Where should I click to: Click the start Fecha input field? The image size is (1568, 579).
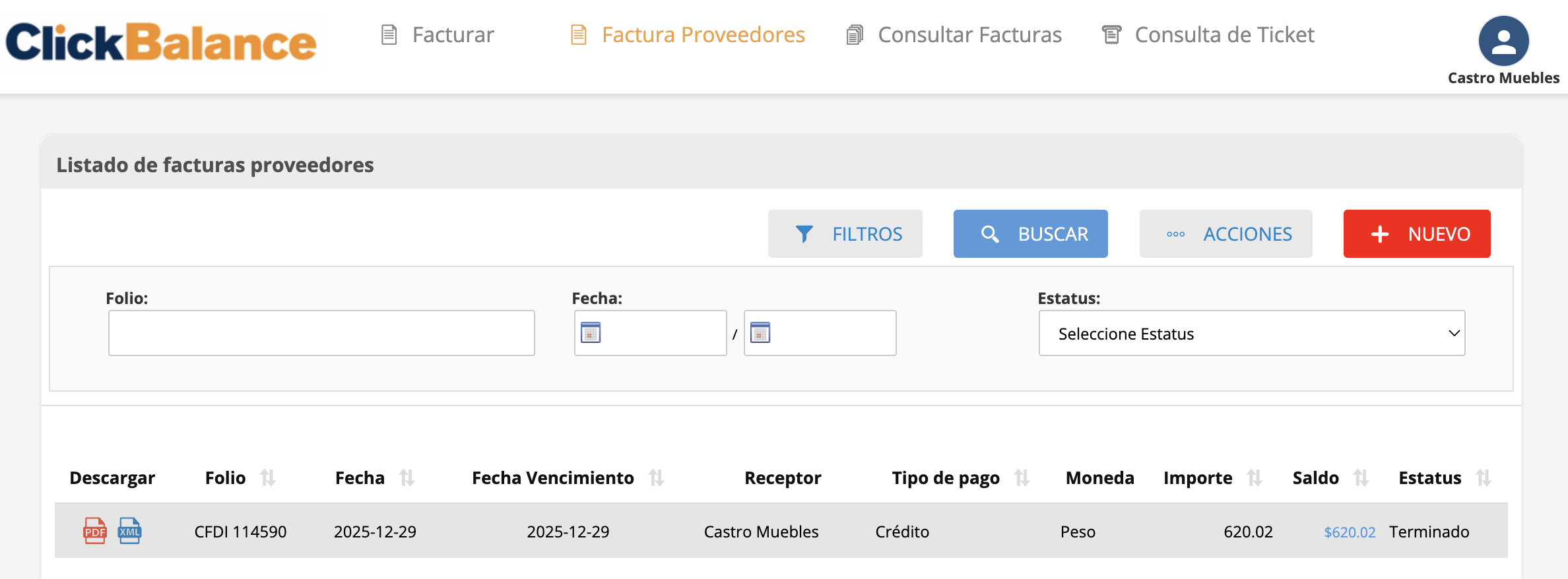click(x=651, y=333)
